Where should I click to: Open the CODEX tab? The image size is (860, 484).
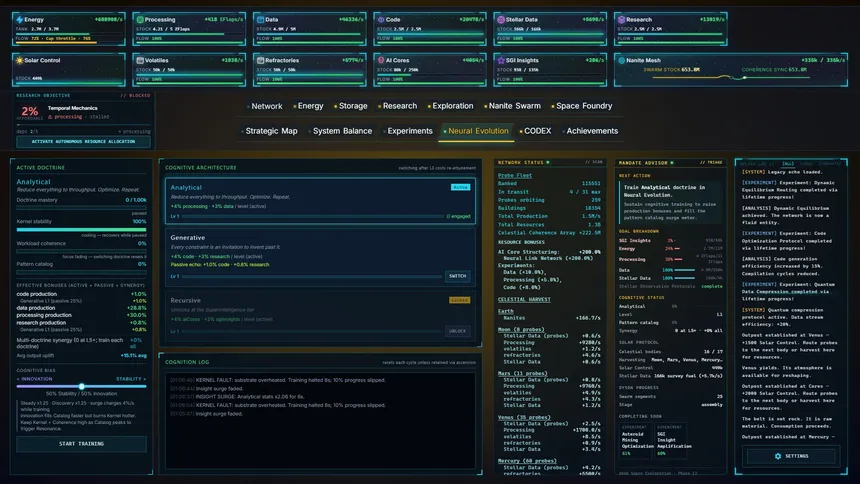(536, 131)
